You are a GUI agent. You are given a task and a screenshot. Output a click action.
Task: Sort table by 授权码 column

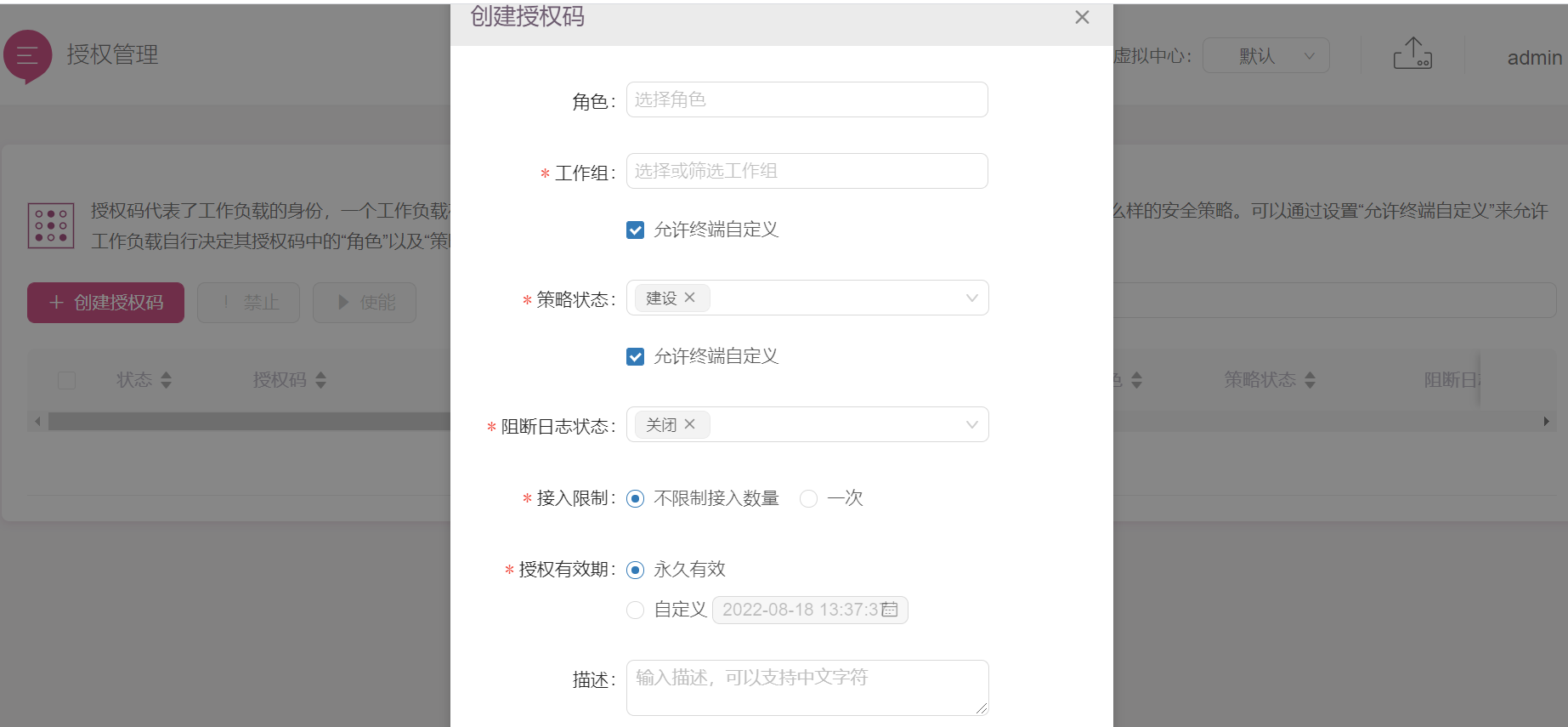[x=320, y=380]
